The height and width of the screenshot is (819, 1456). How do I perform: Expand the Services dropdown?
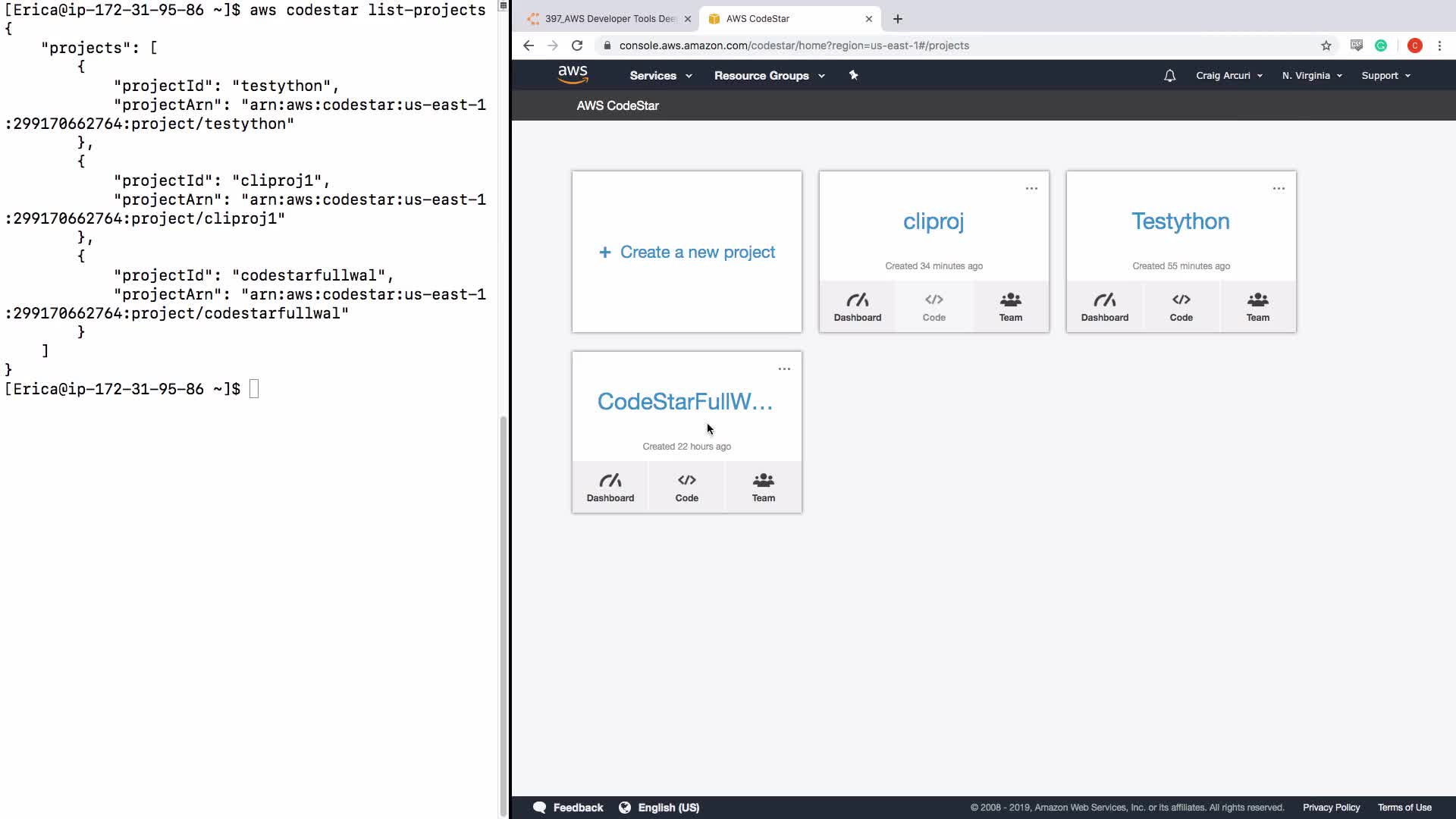661,76
